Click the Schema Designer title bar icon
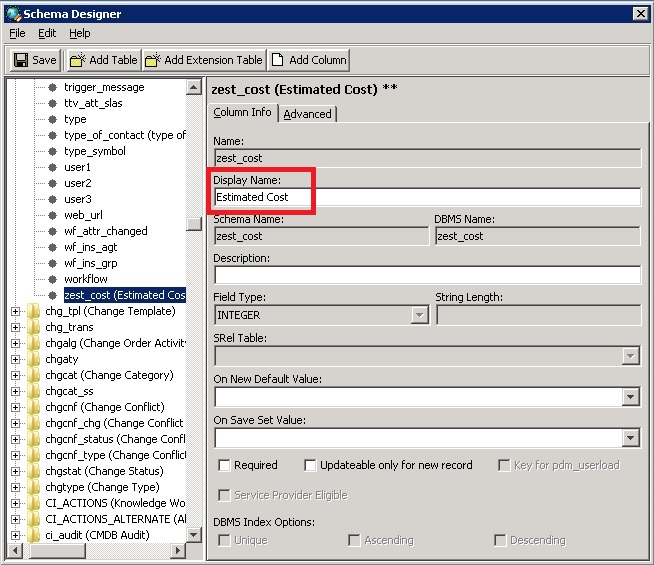This screenshot has height=565, width=654. (11, 13)
